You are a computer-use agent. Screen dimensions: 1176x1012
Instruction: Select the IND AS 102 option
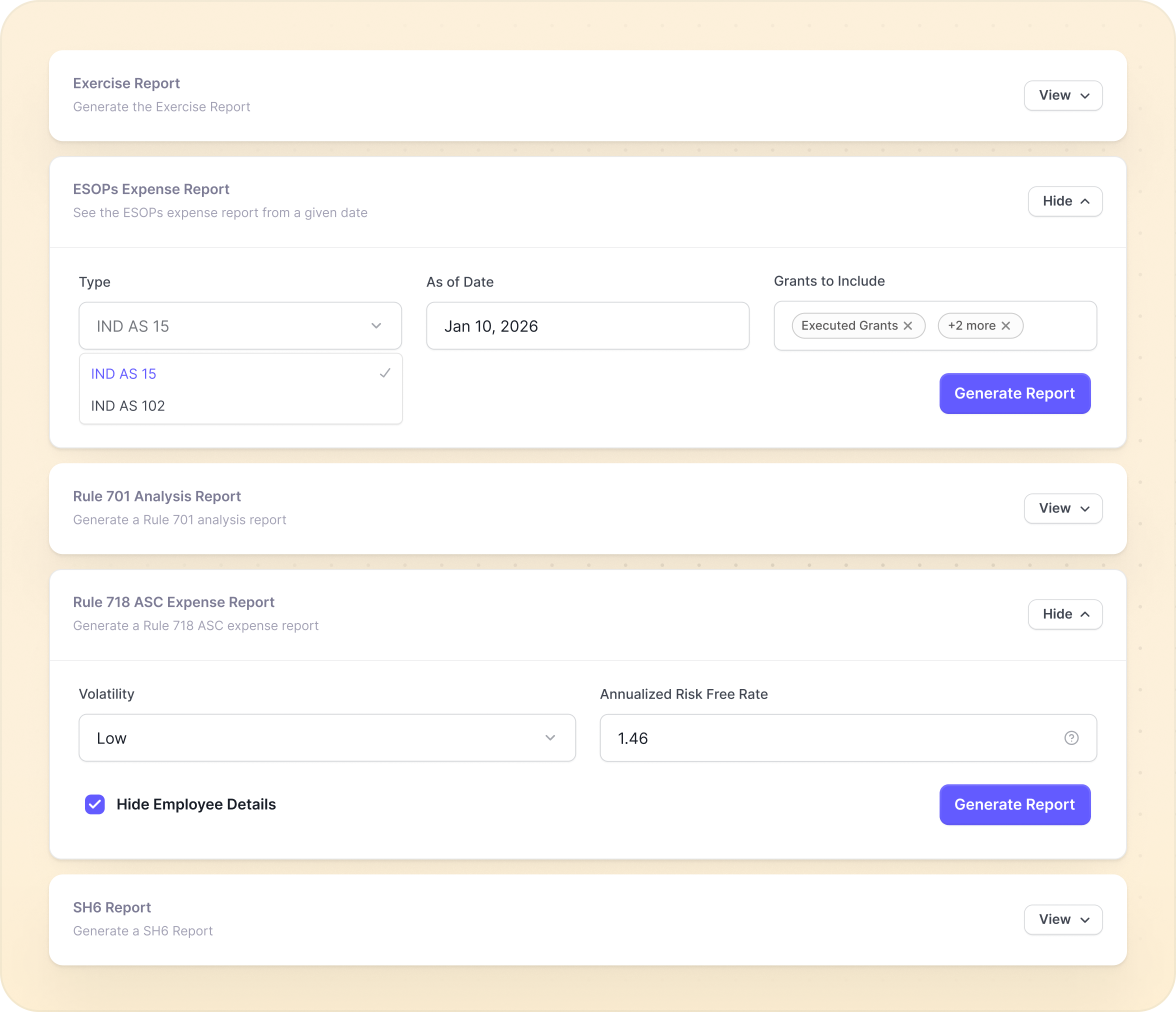tap(128, 406)
